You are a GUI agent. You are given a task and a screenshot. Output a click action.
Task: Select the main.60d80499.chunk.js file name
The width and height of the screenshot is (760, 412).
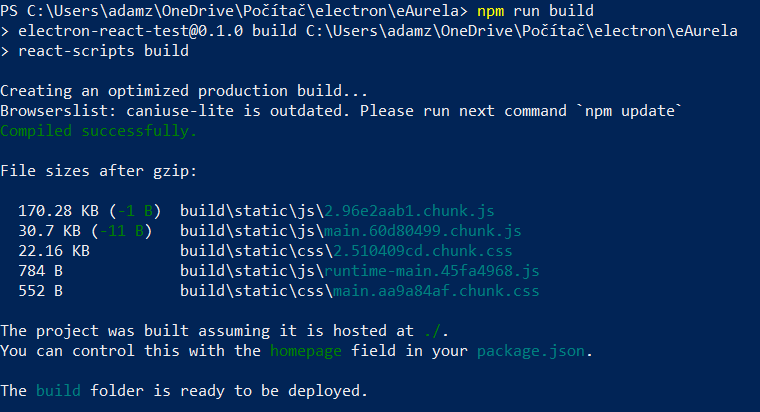423,231
